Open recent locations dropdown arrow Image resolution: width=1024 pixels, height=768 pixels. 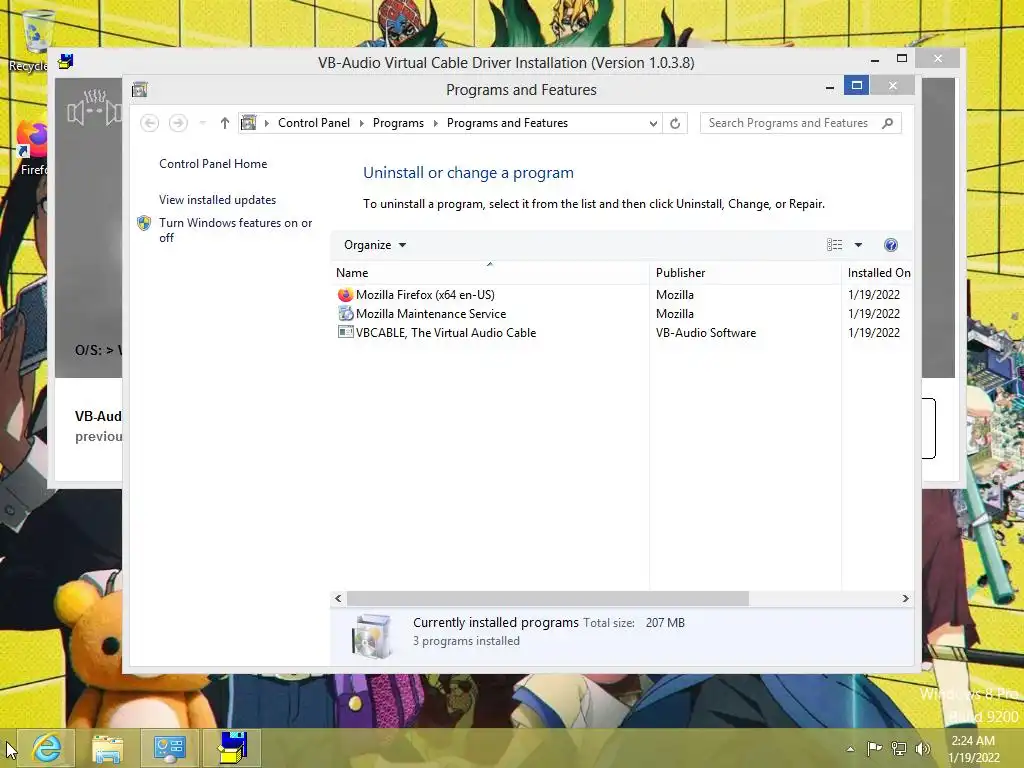[202, 123]
